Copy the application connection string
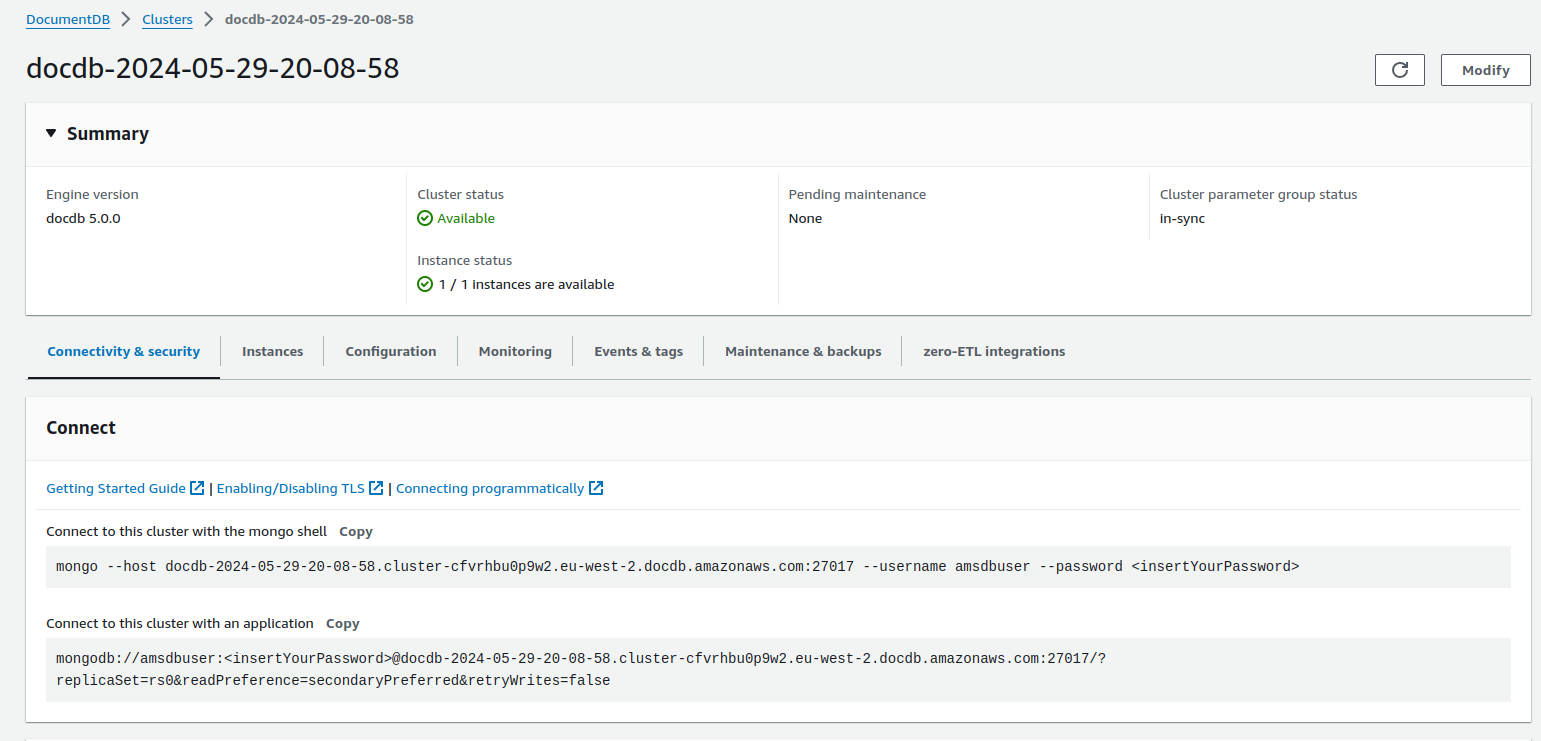Screen dimensions: 1541x741 [x=343, y=623]
